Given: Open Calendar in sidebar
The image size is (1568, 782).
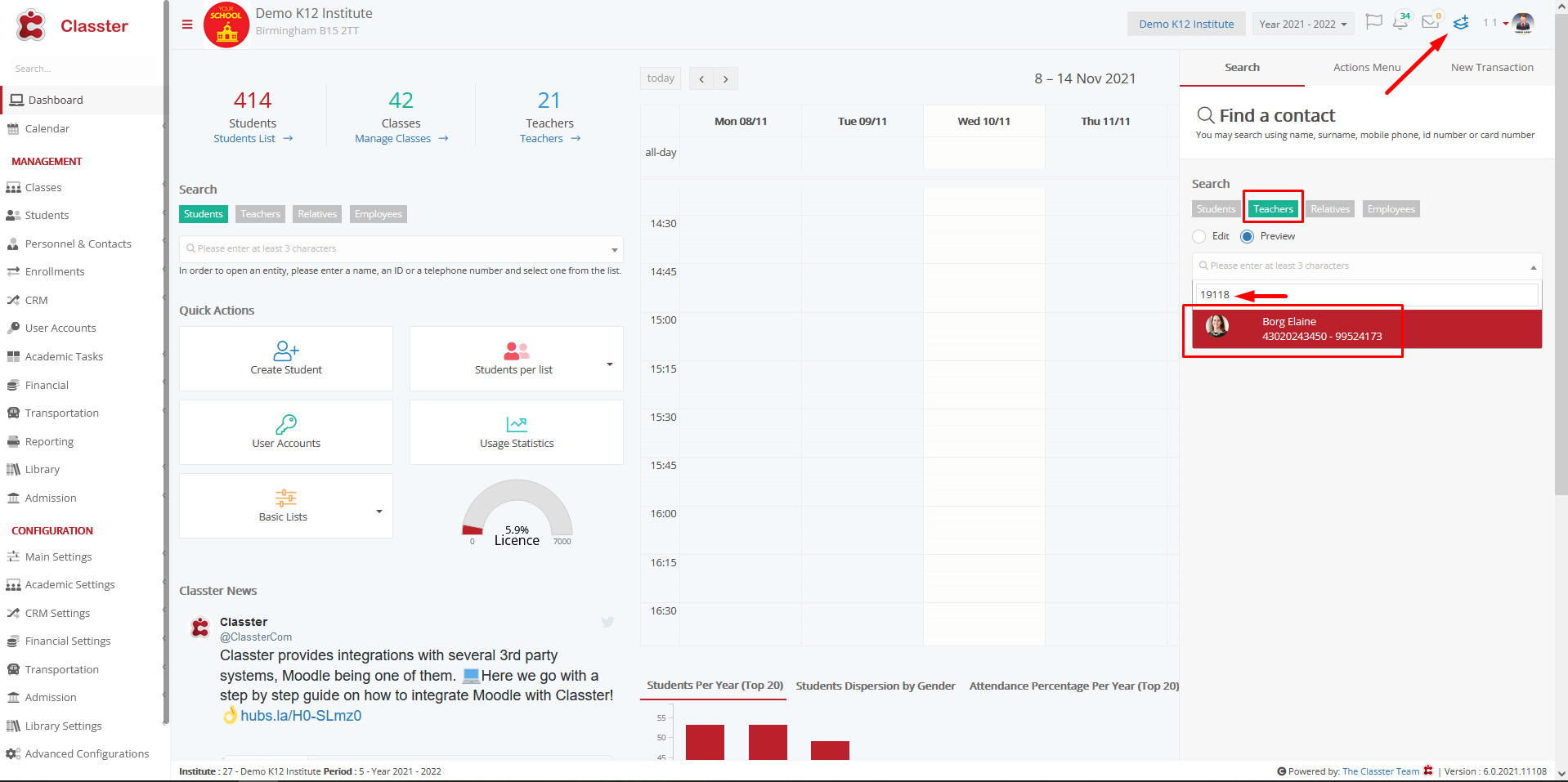Looking at the screenshot, I should tap(47, 128).
